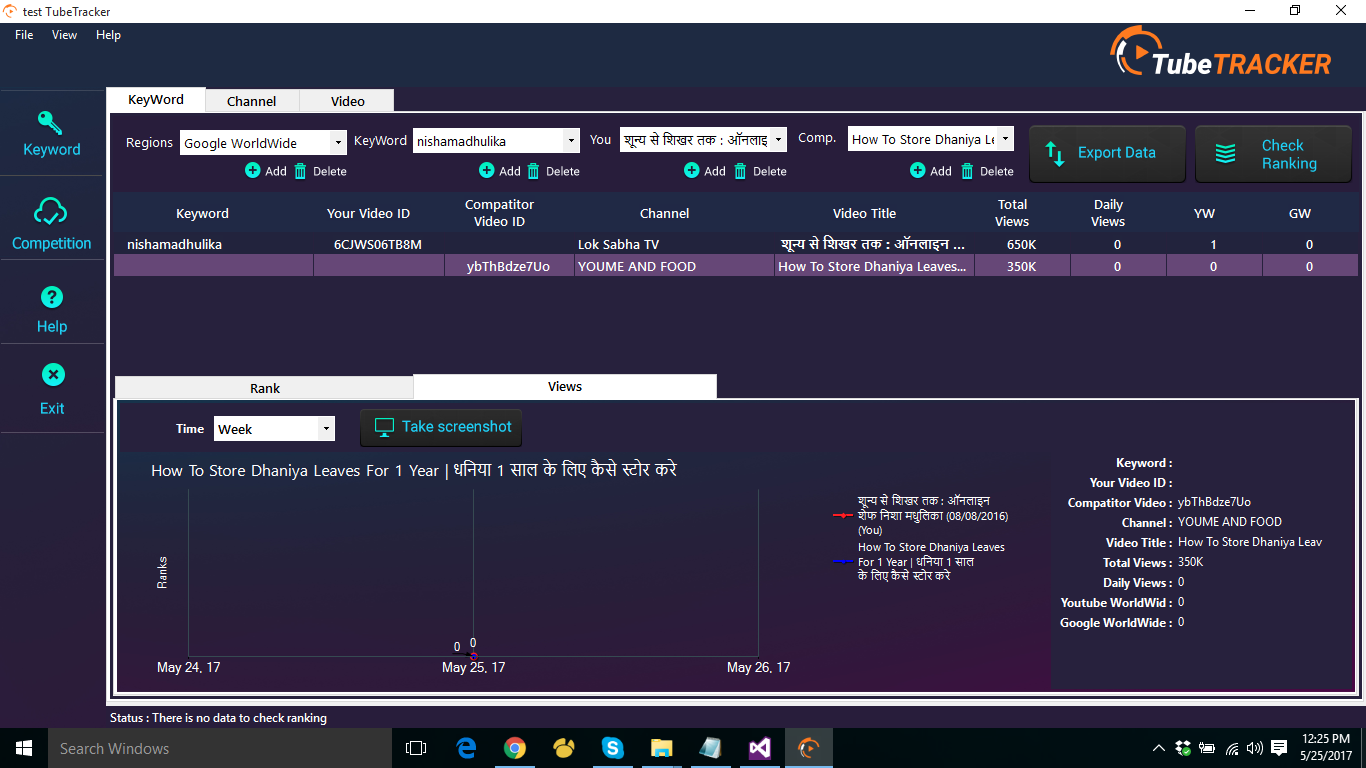Switch to the Video tab
The width and height of the screenshot is (1366, 768).
coord(347,101)
